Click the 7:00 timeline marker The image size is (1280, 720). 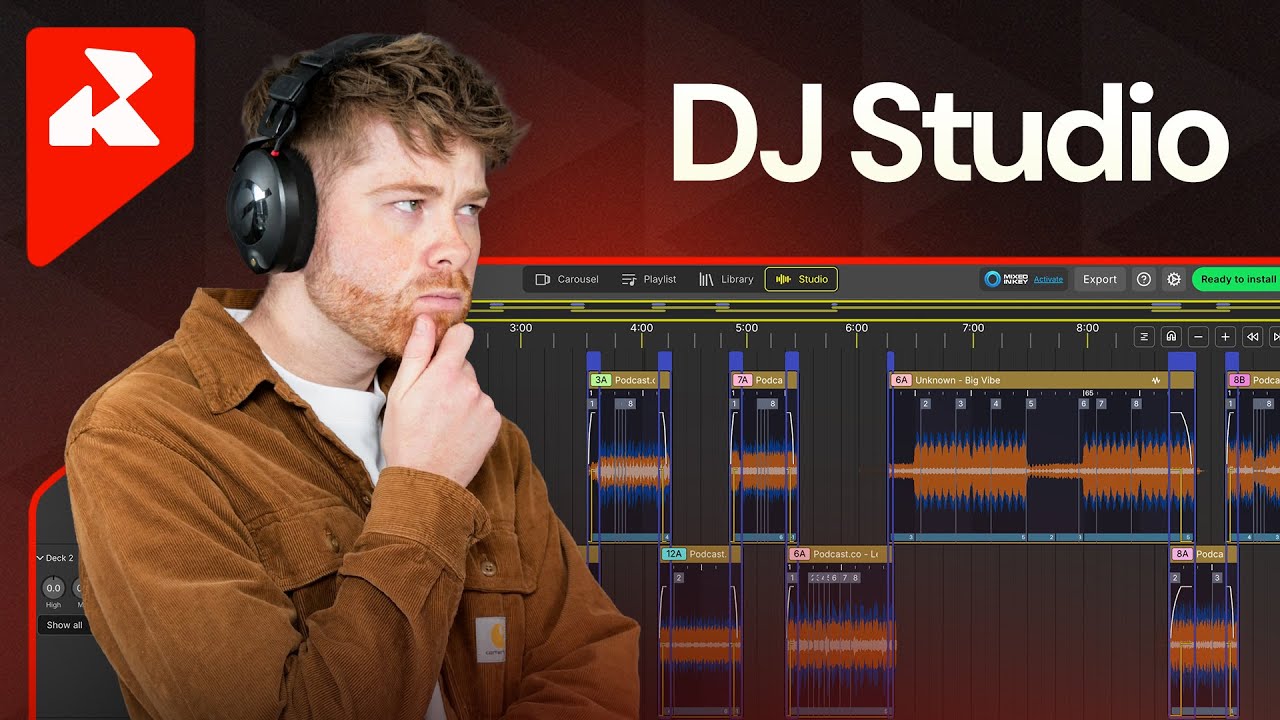973,328
